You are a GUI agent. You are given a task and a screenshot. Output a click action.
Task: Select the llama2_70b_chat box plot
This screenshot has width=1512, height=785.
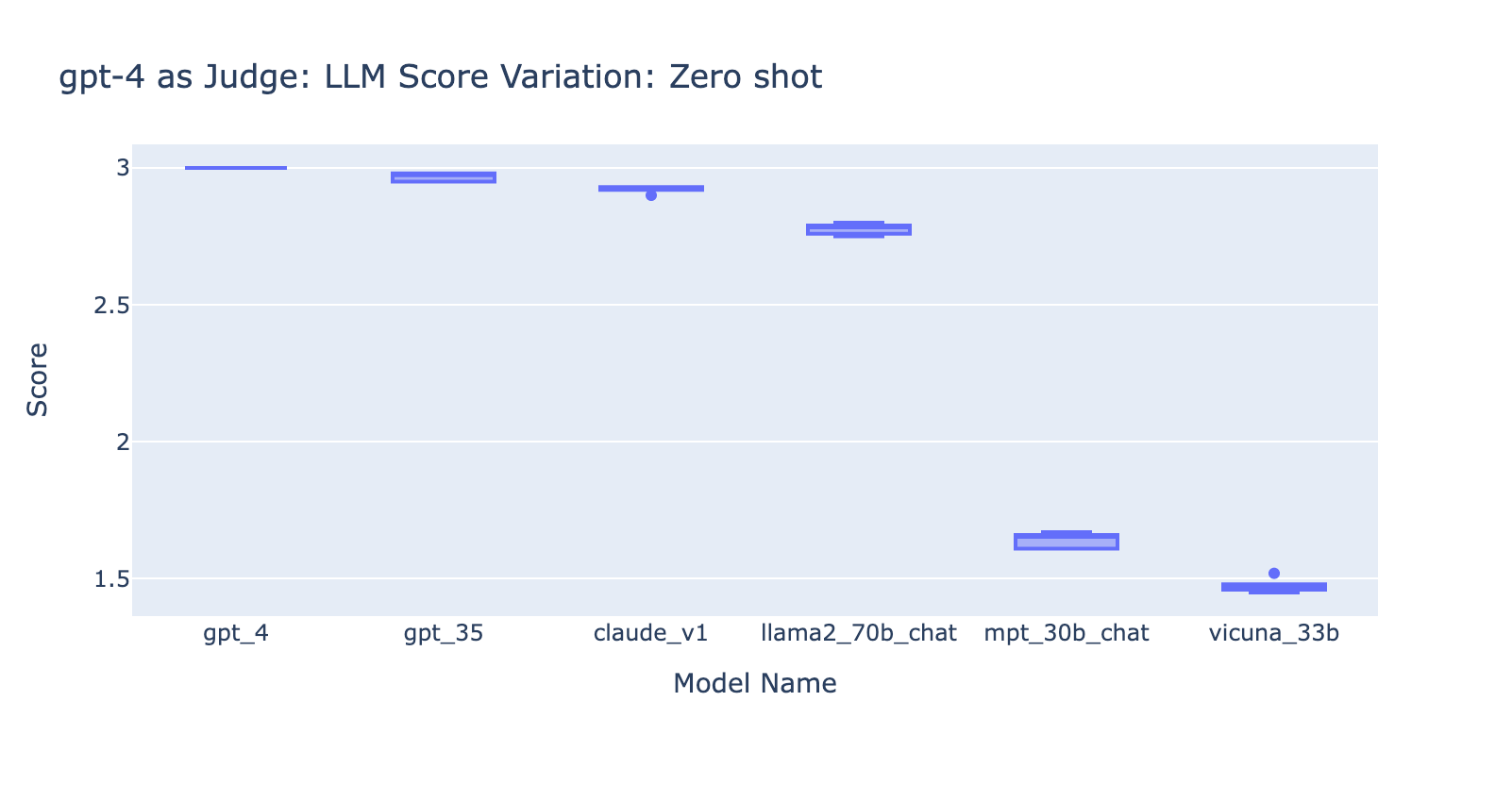pyautogui.click(x=859, y=229)
